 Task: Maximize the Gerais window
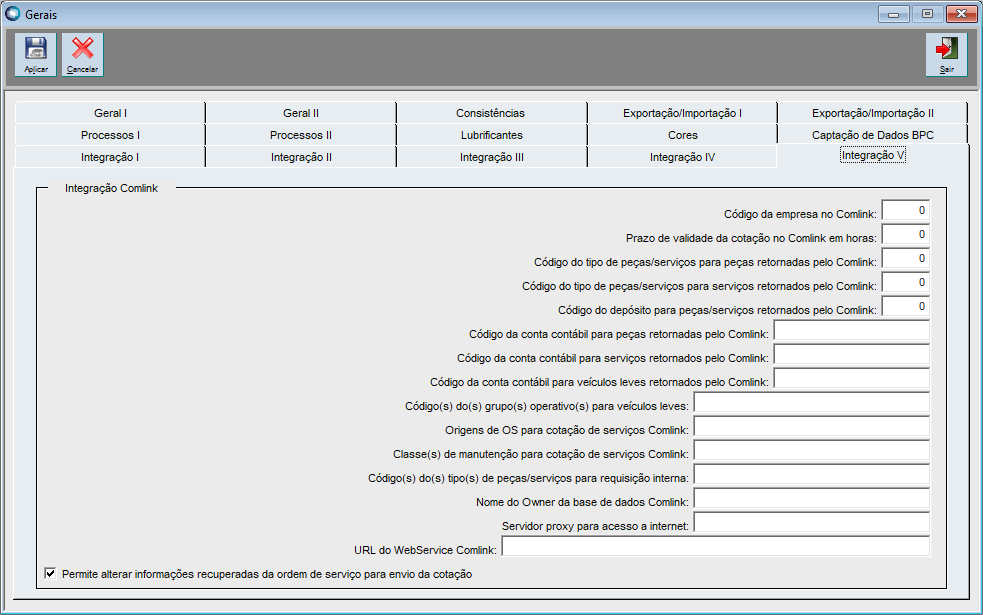coord(927,14)
